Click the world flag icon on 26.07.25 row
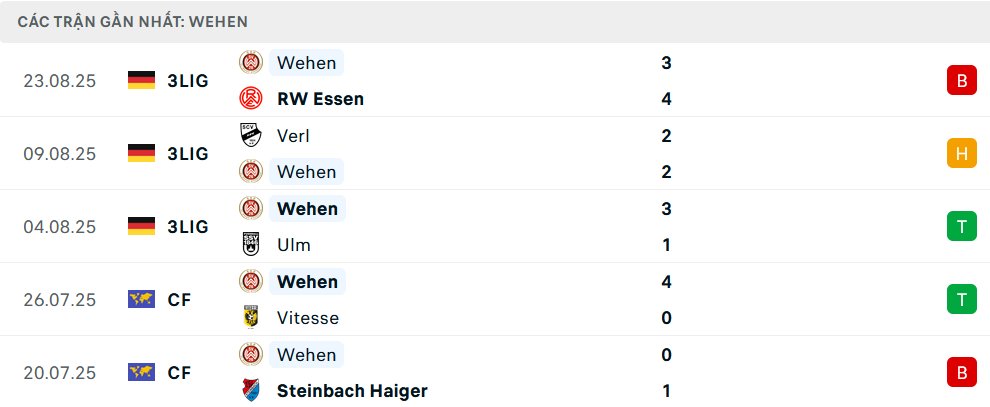Image resolution: width=990 pixels, height=407 pixels. 141,299
